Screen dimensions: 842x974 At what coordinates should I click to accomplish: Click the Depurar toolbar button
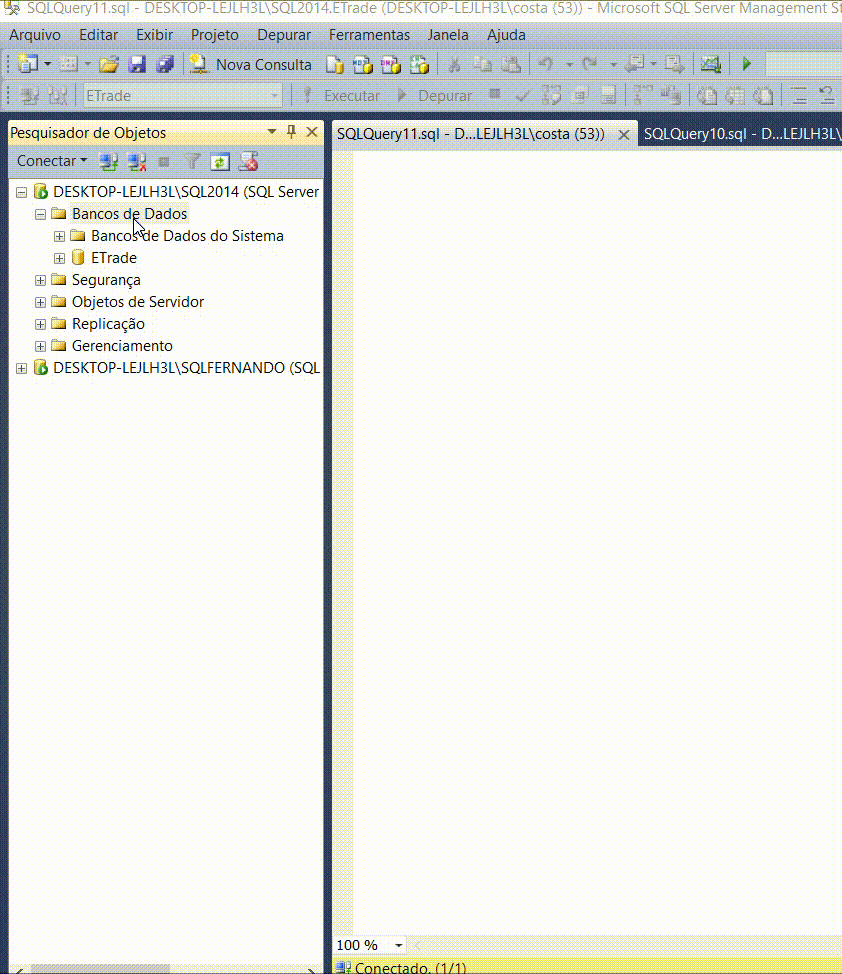click(434, 96)
